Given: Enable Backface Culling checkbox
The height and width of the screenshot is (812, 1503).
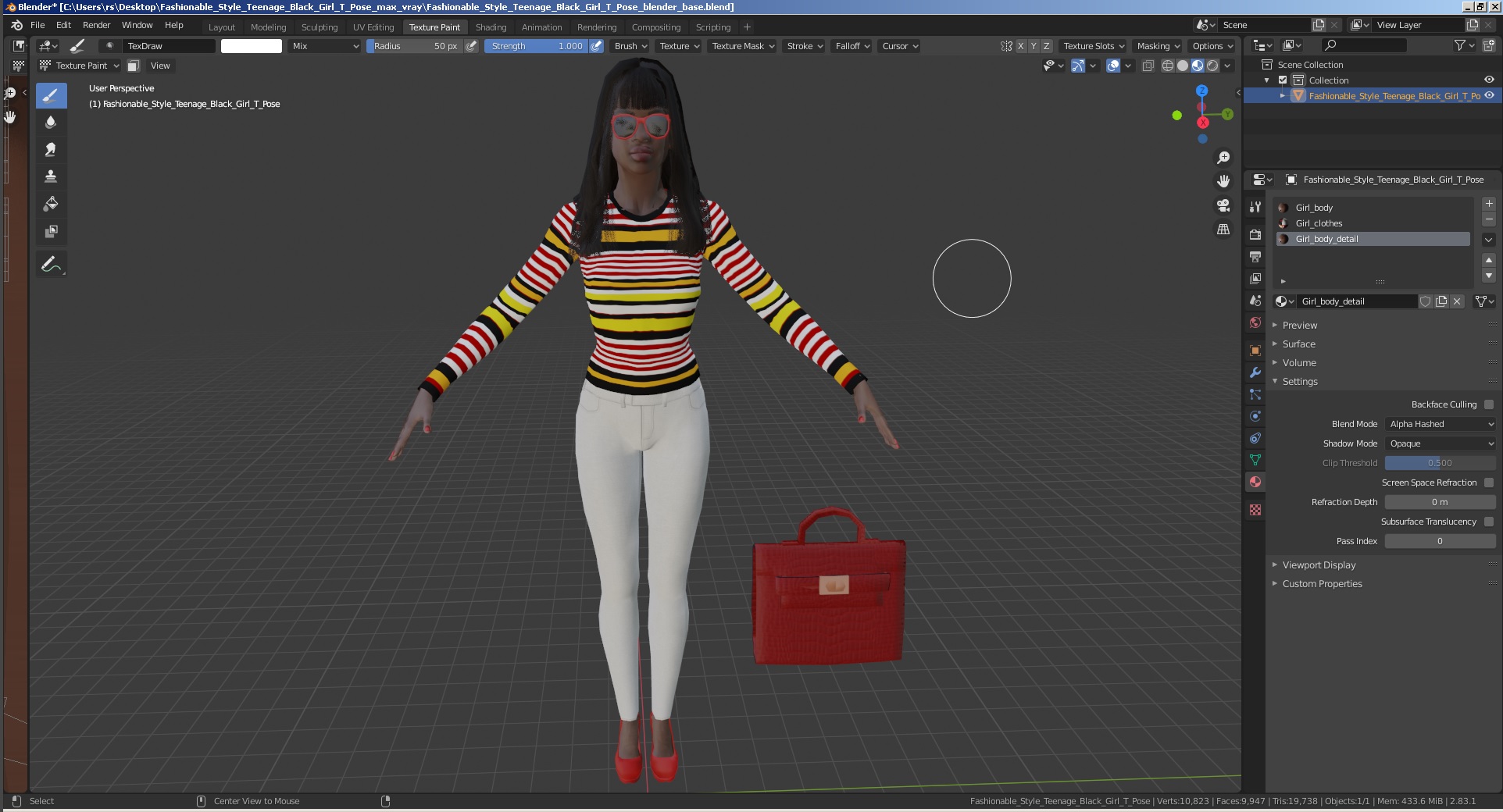Looking at the screenshot, I should click(1489, 404).
